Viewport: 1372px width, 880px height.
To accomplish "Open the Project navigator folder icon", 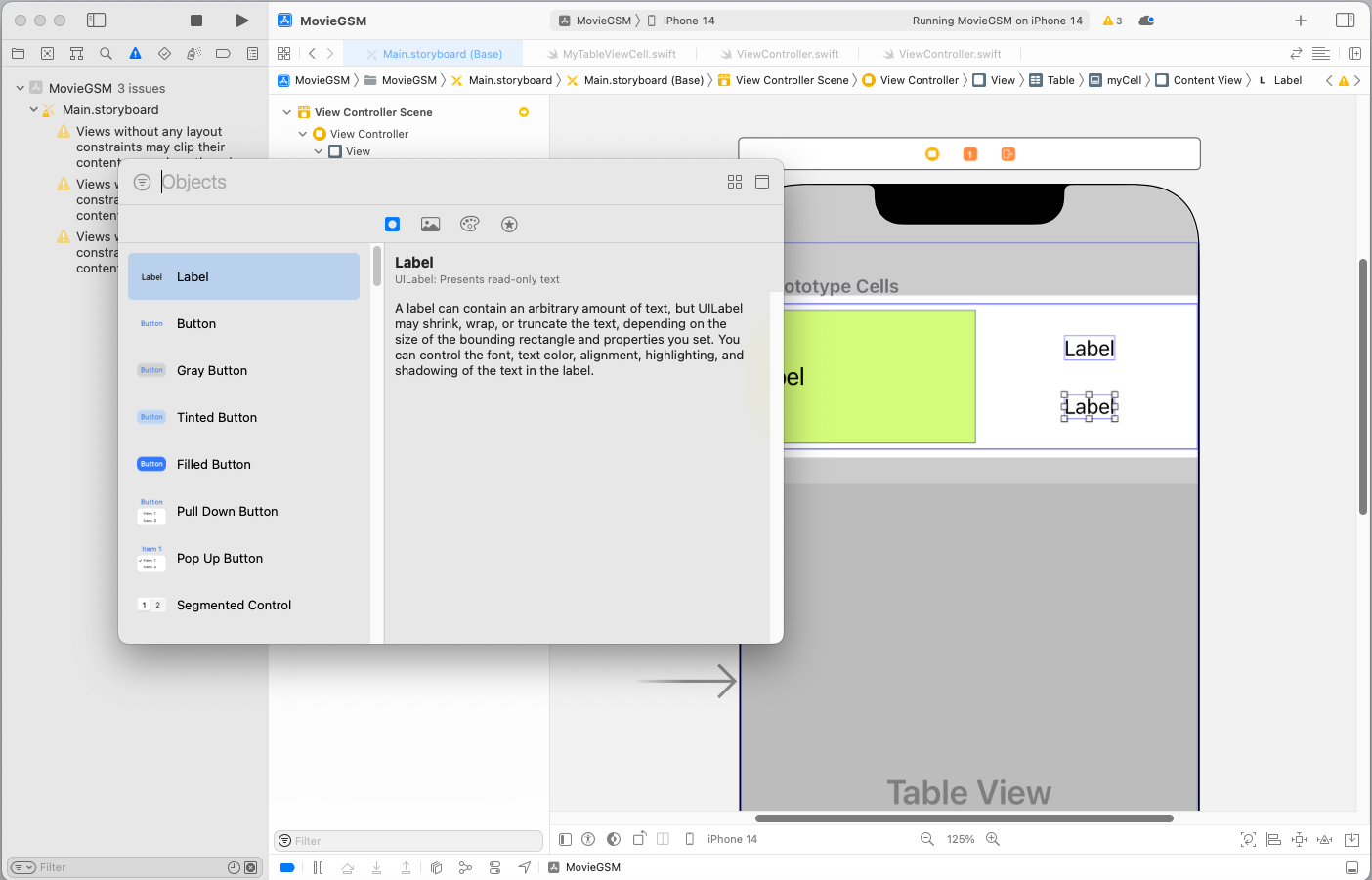I will pos(18,54).
